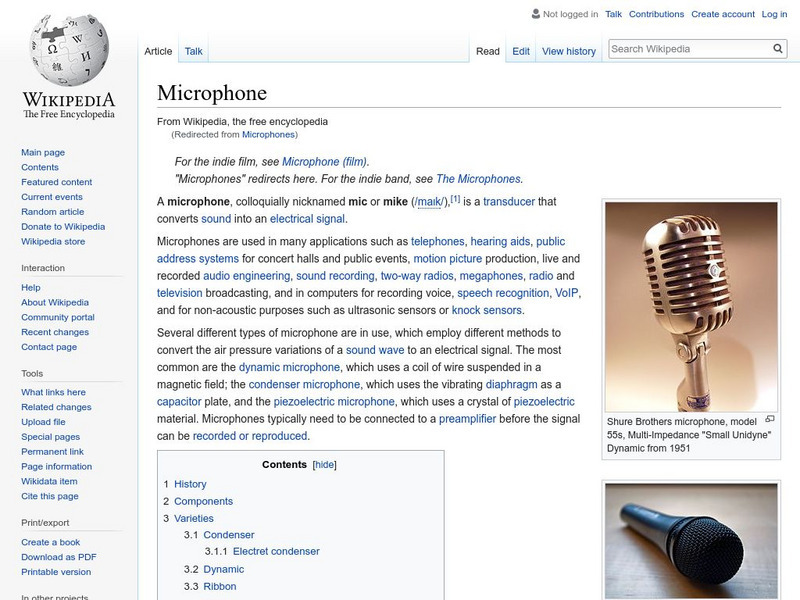Jump to Electret condenser section

tap(276, 551)
